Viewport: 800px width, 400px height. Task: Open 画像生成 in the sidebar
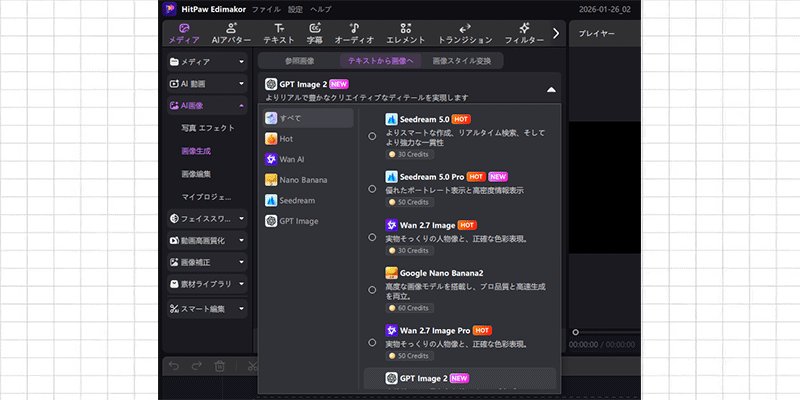pos(196,151)
